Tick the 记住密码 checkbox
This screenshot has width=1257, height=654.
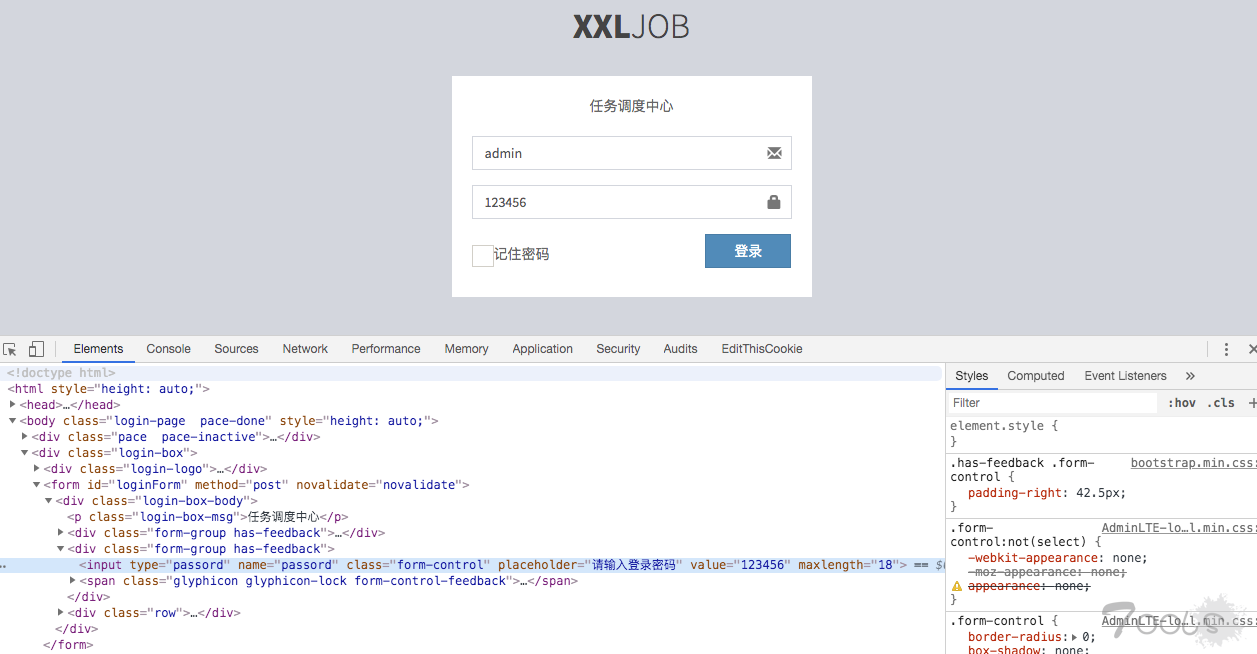483,255
